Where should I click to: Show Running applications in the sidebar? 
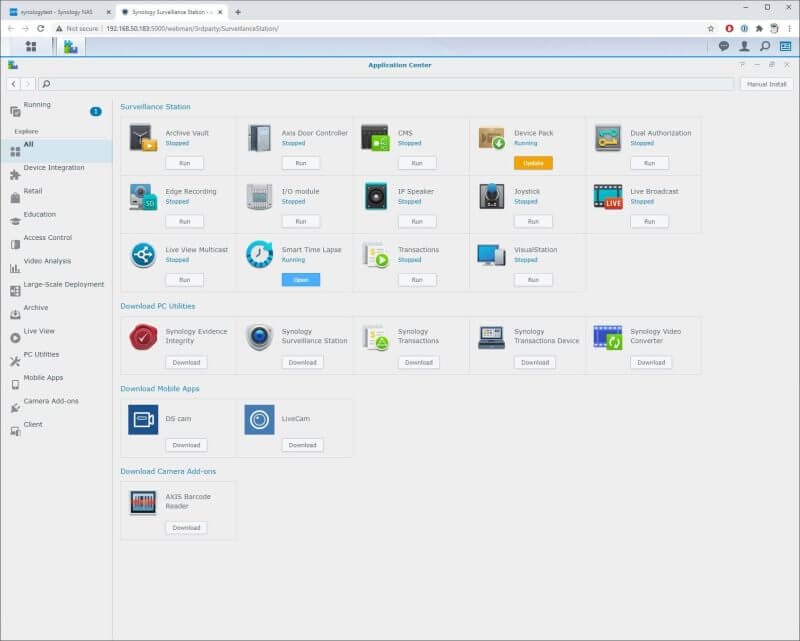[37, 105]
